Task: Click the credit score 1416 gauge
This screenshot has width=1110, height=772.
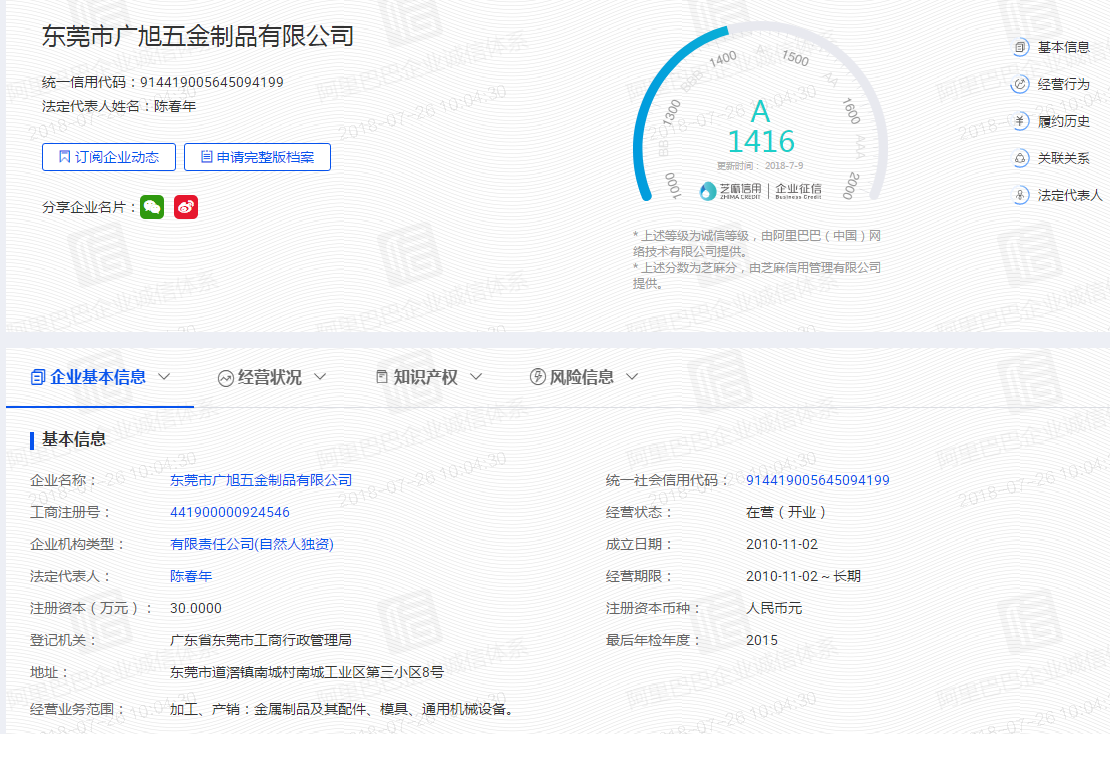Action: point(760,140)
